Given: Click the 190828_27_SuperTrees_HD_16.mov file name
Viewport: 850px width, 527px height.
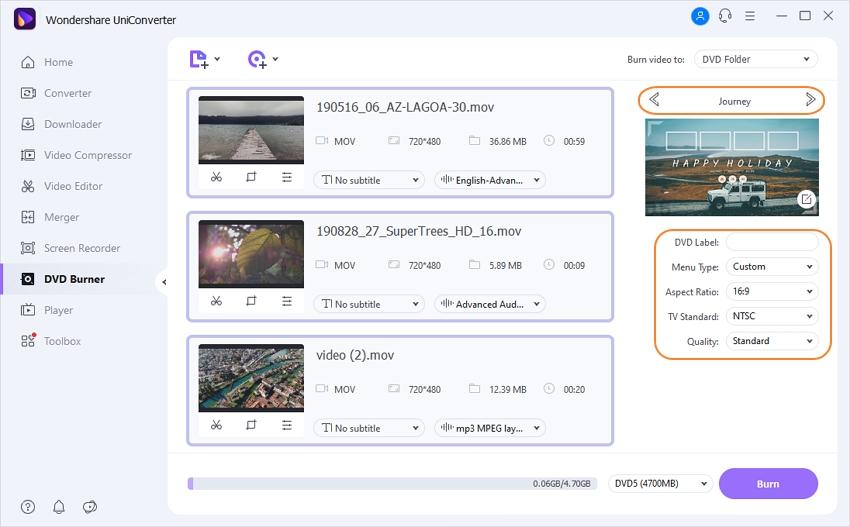Looking at the screenshot, I should 418,232.
